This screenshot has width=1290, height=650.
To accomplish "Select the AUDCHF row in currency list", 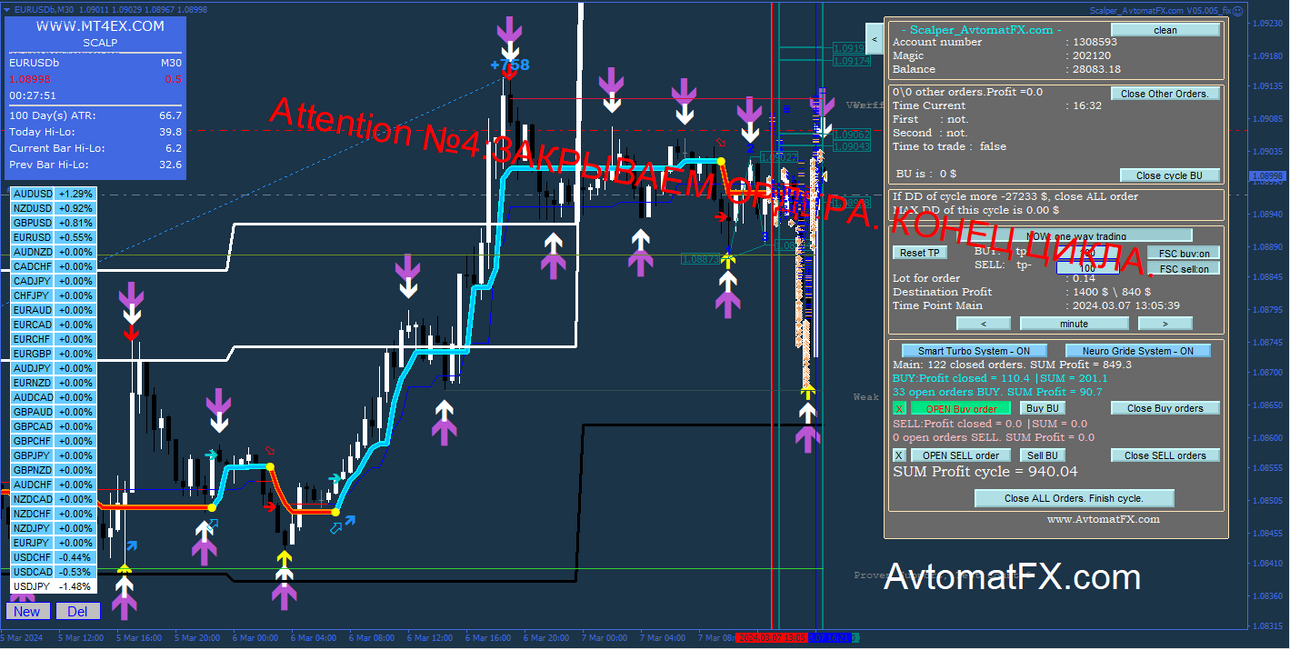I will pos(53,484).
